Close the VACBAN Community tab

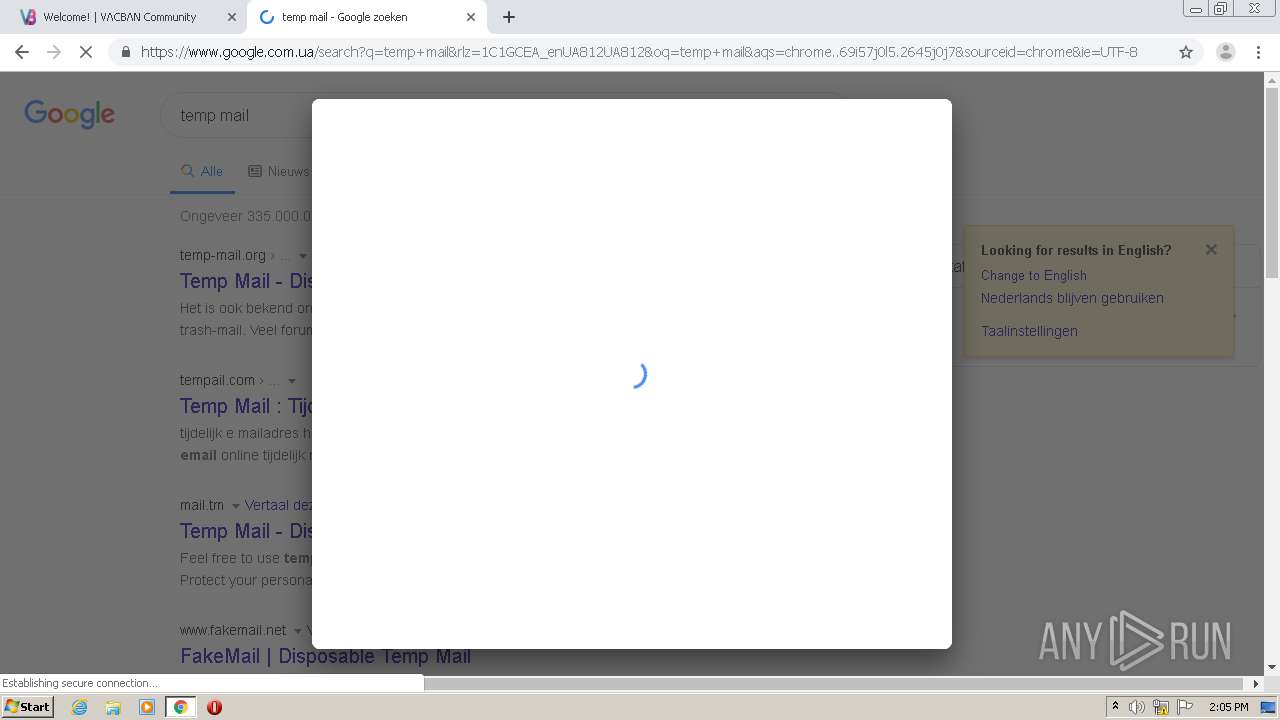231,17
